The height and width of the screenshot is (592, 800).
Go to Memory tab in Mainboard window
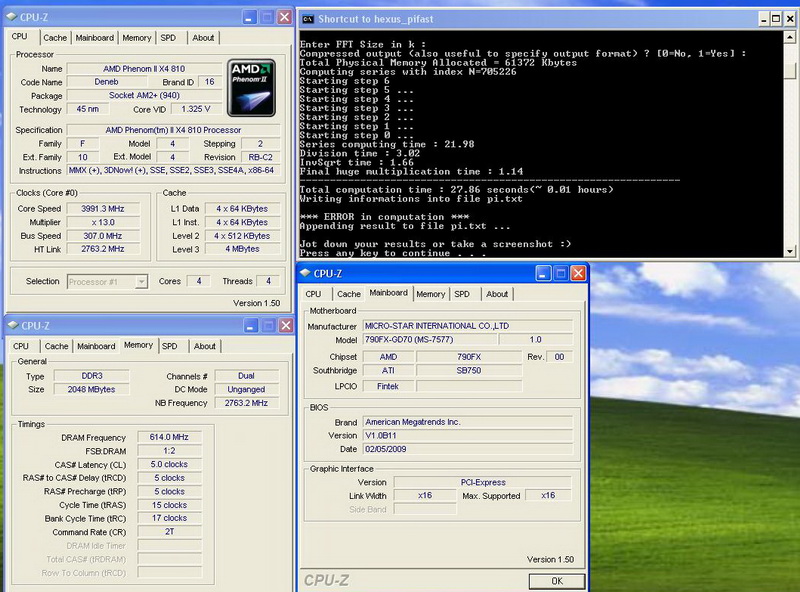(x=431, y=294)
